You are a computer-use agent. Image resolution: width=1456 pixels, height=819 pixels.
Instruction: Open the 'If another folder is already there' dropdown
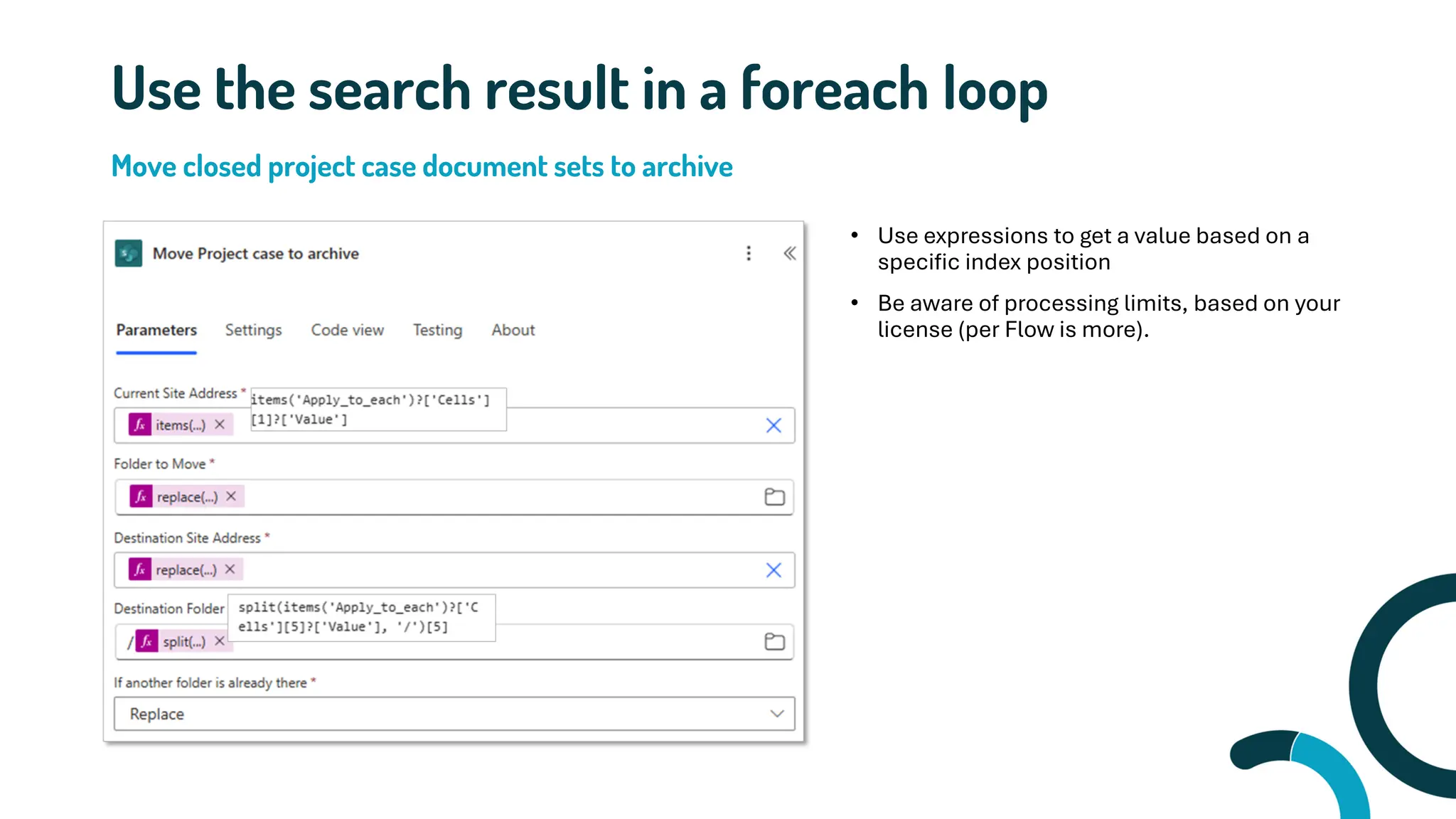pos(454,714)
